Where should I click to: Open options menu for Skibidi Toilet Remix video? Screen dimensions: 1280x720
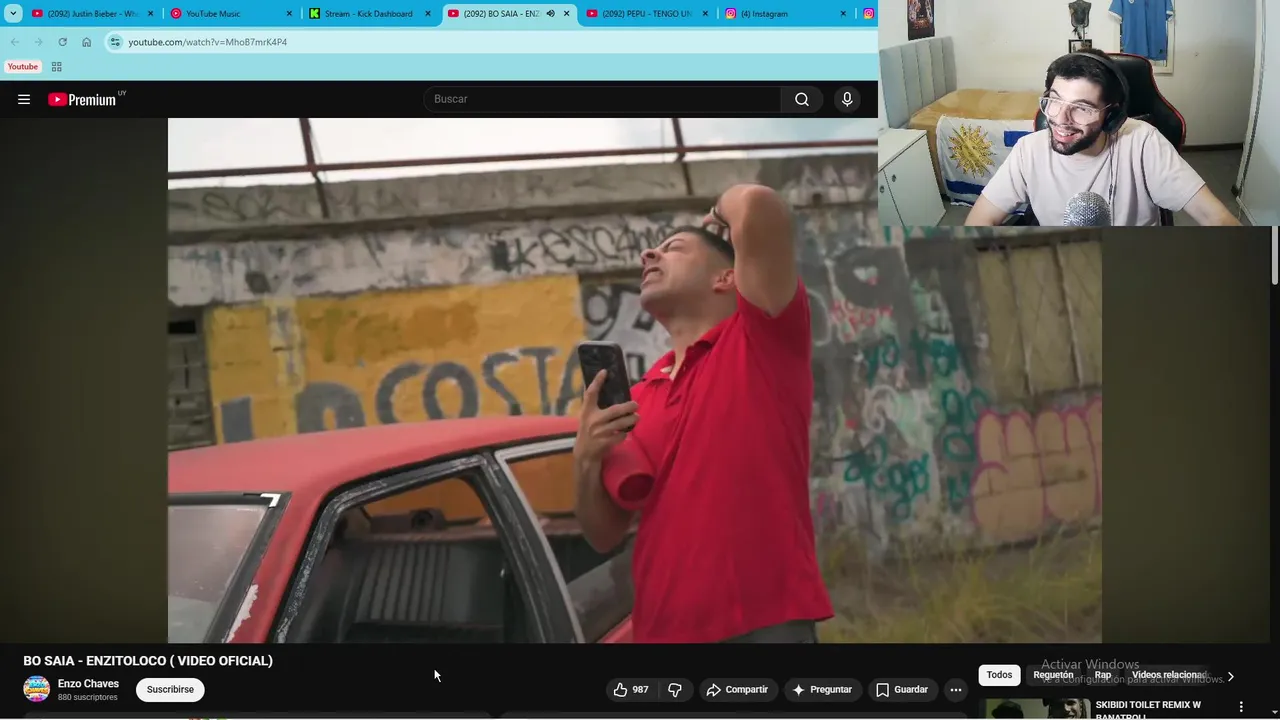click(x=1242, y=706)
